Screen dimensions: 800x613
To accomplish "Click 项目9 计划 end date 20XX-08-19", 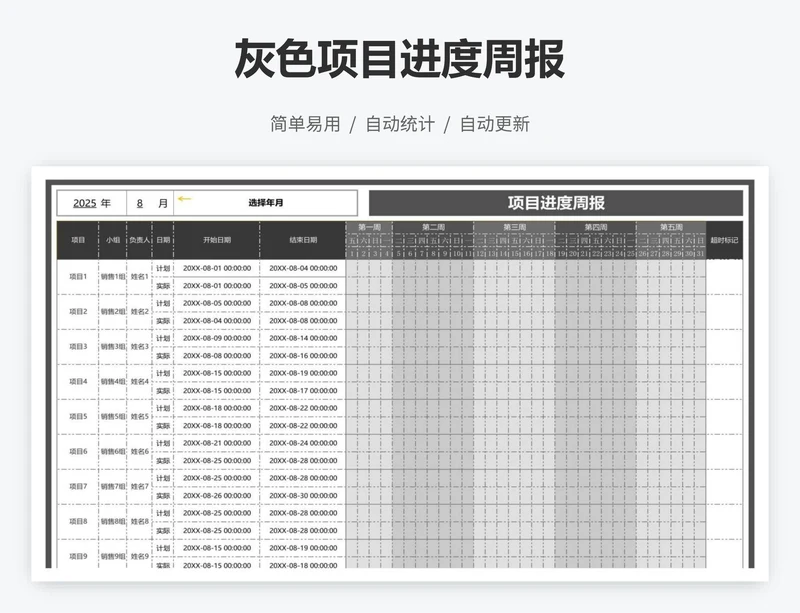I will 303,548.
